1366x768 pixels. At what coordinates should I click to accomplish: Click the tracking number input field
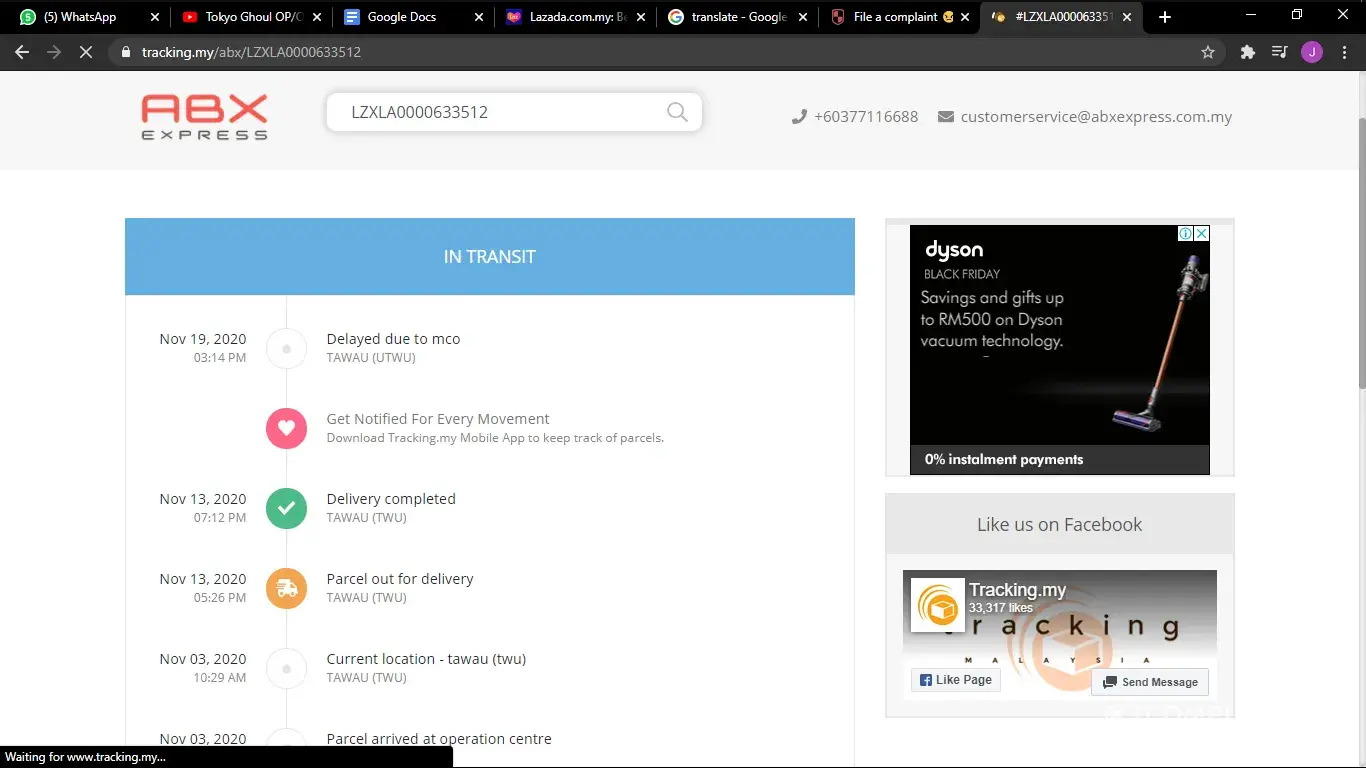(x=500, y=112)
